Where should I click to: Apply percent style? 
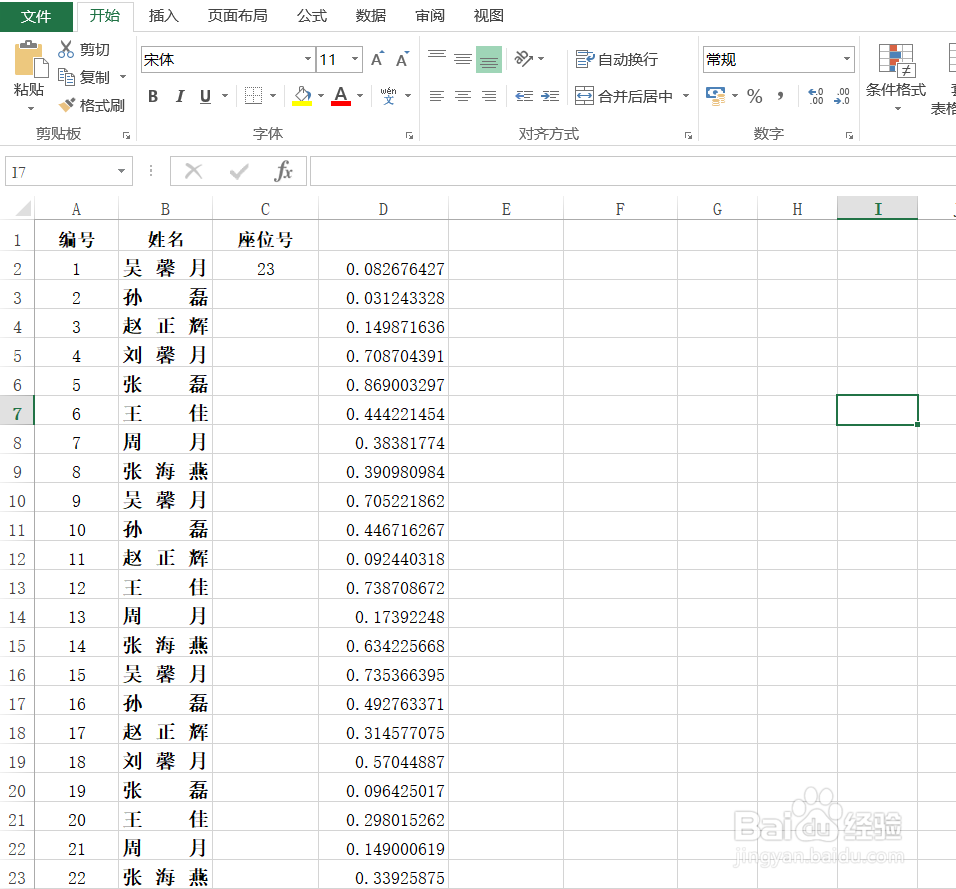click(755, 96)
